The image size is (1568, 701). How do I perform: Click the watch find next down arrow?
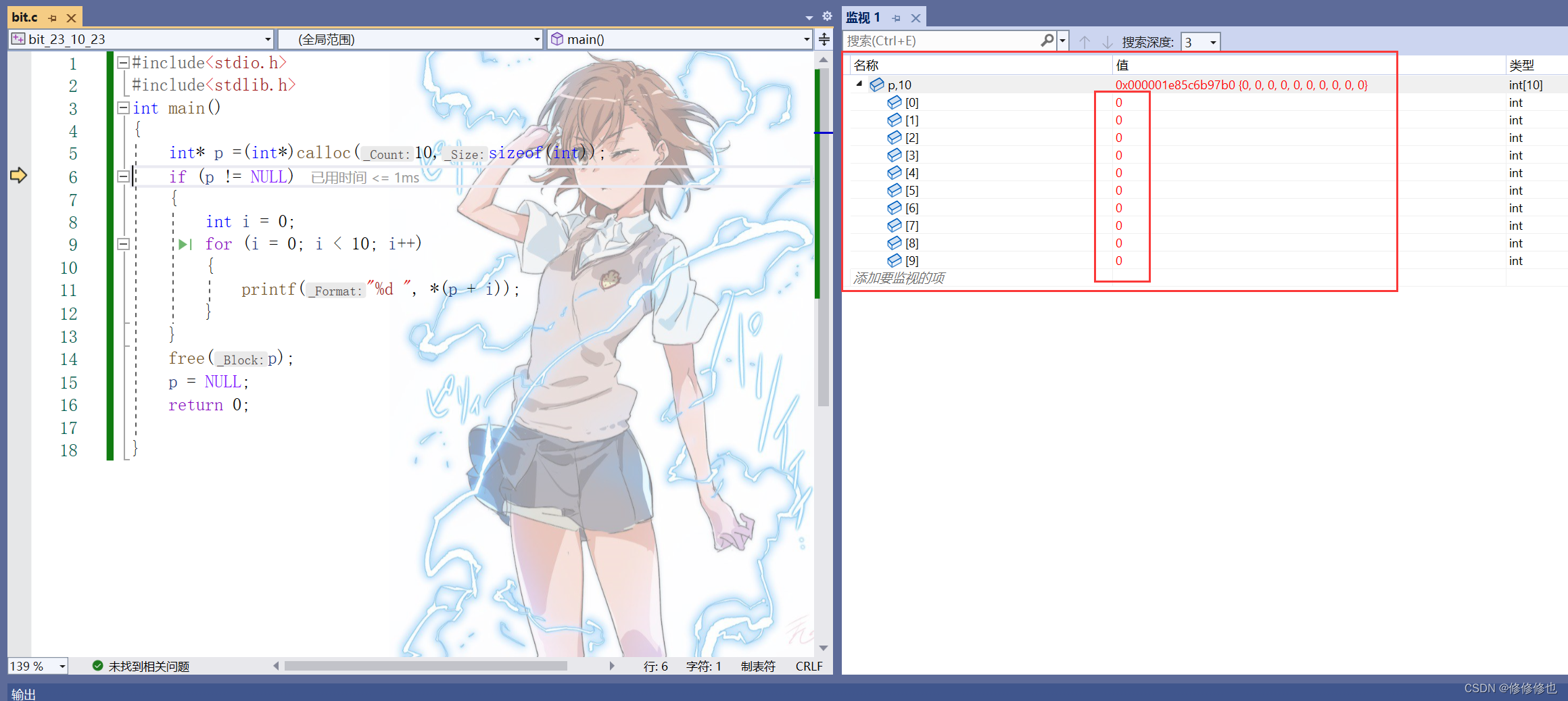tap(1108, 42)
